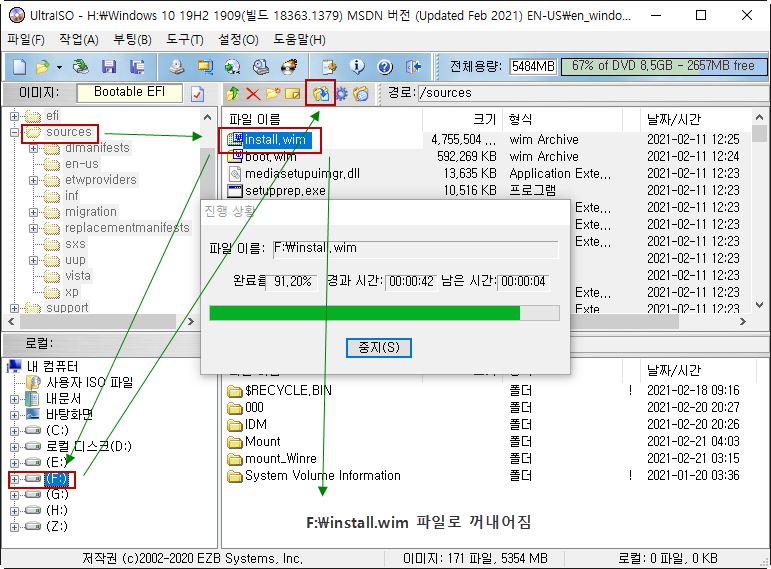This screenshot has width=771, height=569.
Task: Click the Open image folder icon
Action: point(42,66)
